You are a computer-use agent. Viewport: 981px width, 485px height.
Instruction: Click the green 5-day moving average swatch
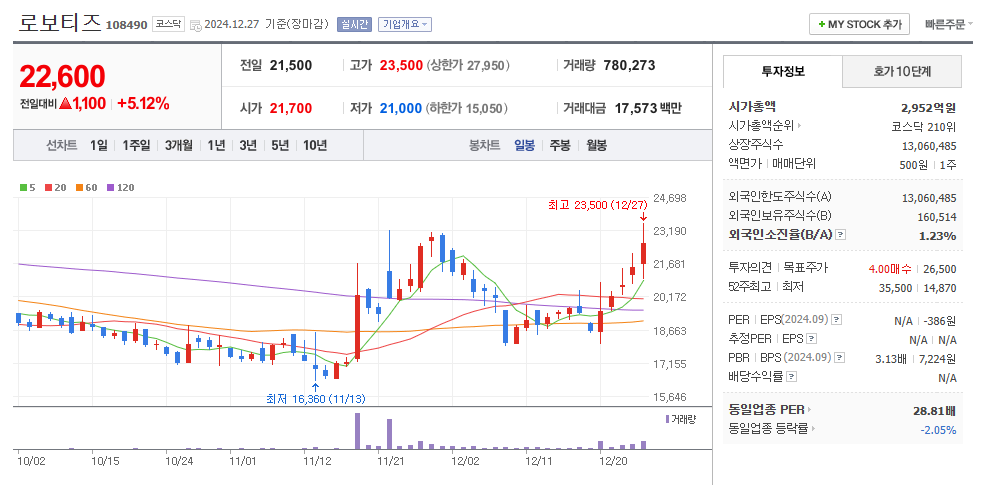[x=23, y=187]
